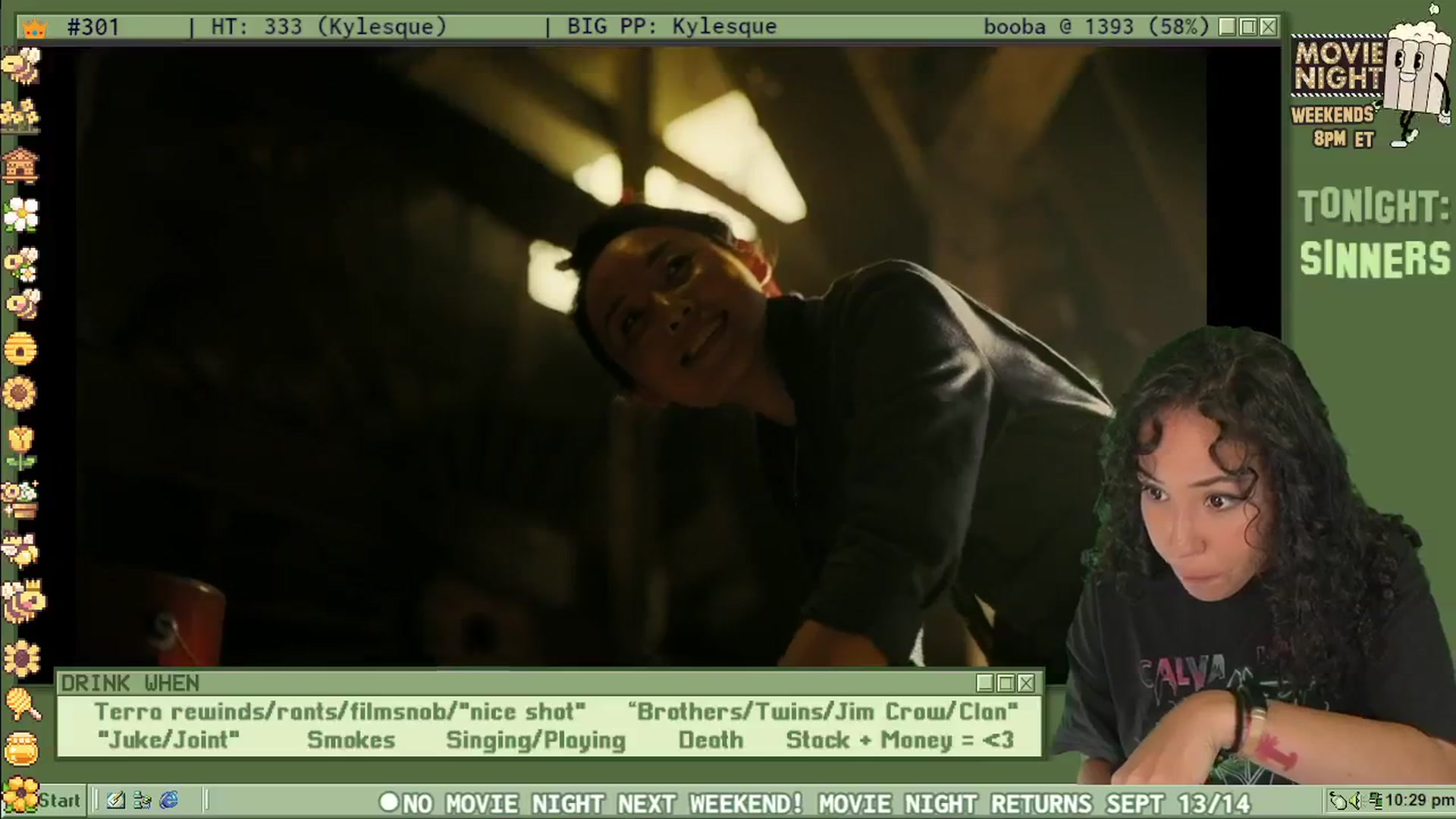This screenshot has height=819, width=1456.
Task: Click the "TONIGHT:" heading
Action: tap(1373, 207)
